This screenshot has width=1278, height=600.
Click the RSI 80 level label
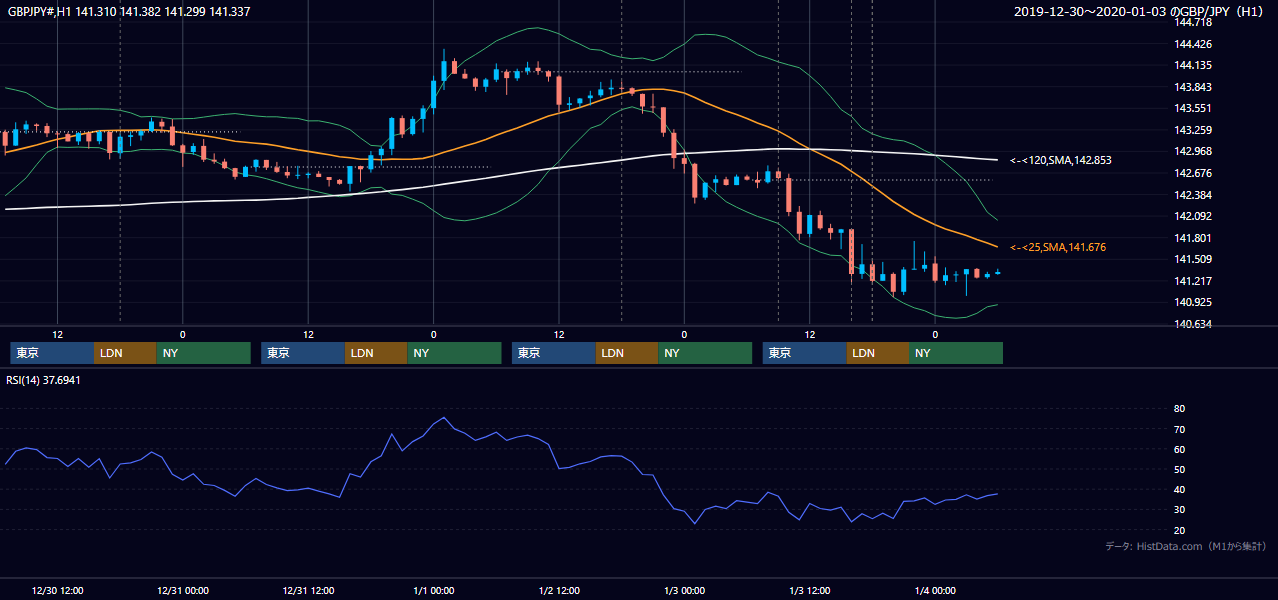click(x=1179, y=409)
